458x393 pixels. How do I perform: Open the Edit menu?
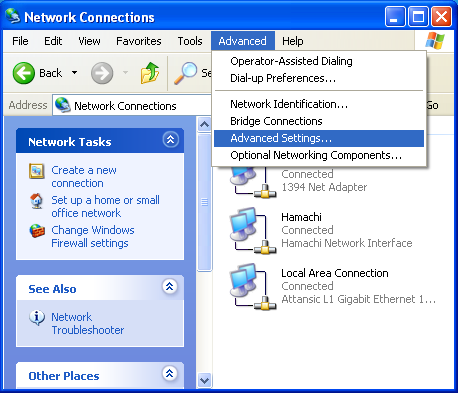[53, 41]
